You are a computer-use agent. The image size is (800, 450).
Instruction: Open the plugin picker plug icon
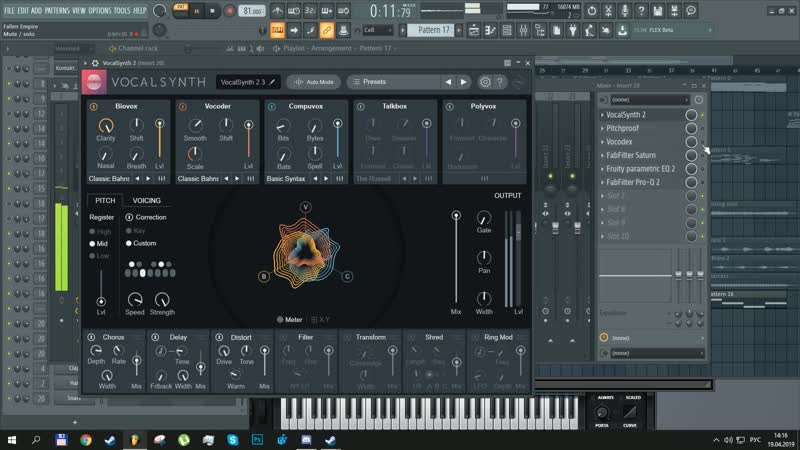(573, 31)
